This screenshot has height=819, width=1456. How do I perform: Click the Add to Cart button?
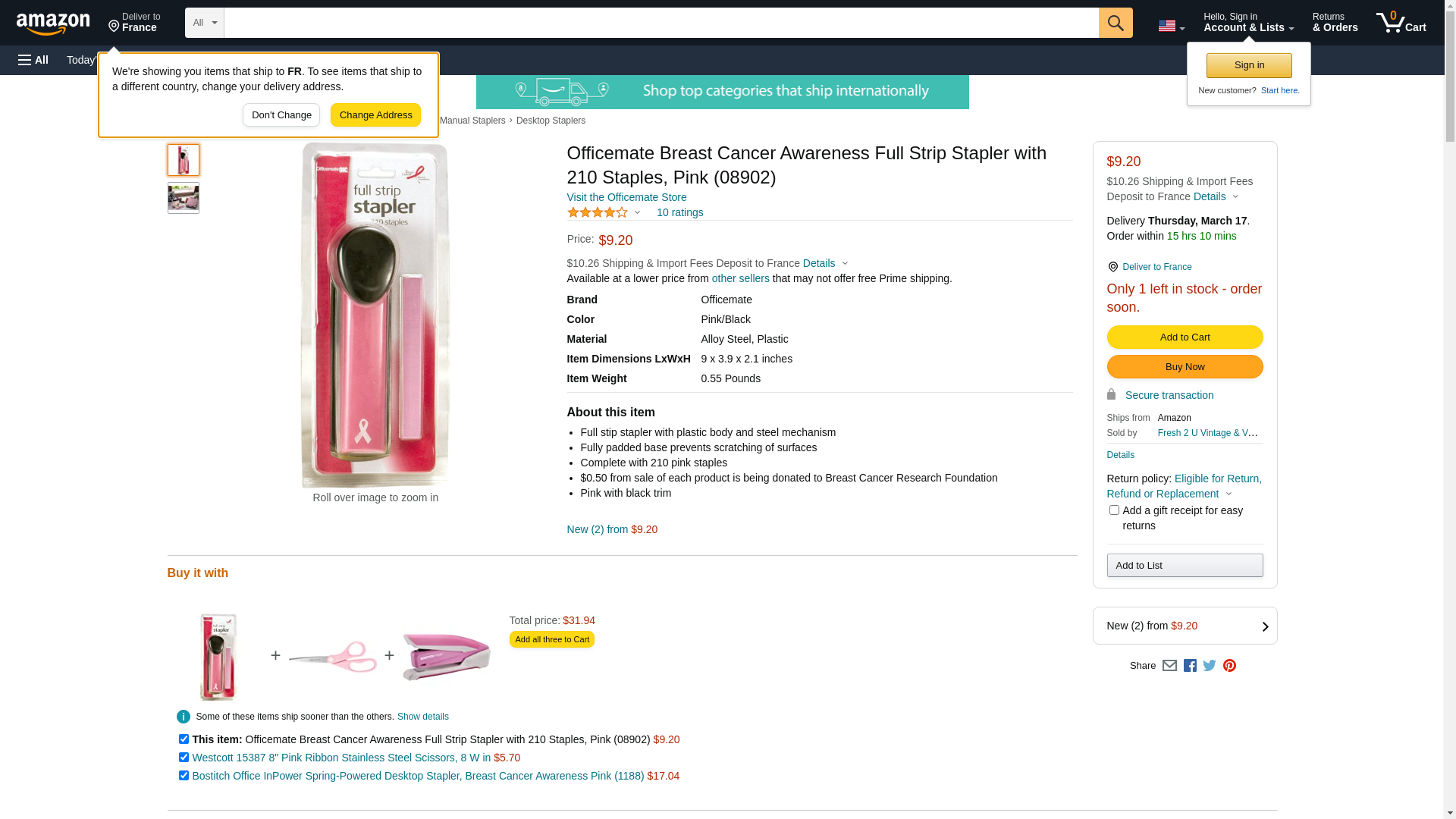pyautogui.click(x=1185, y=337)
